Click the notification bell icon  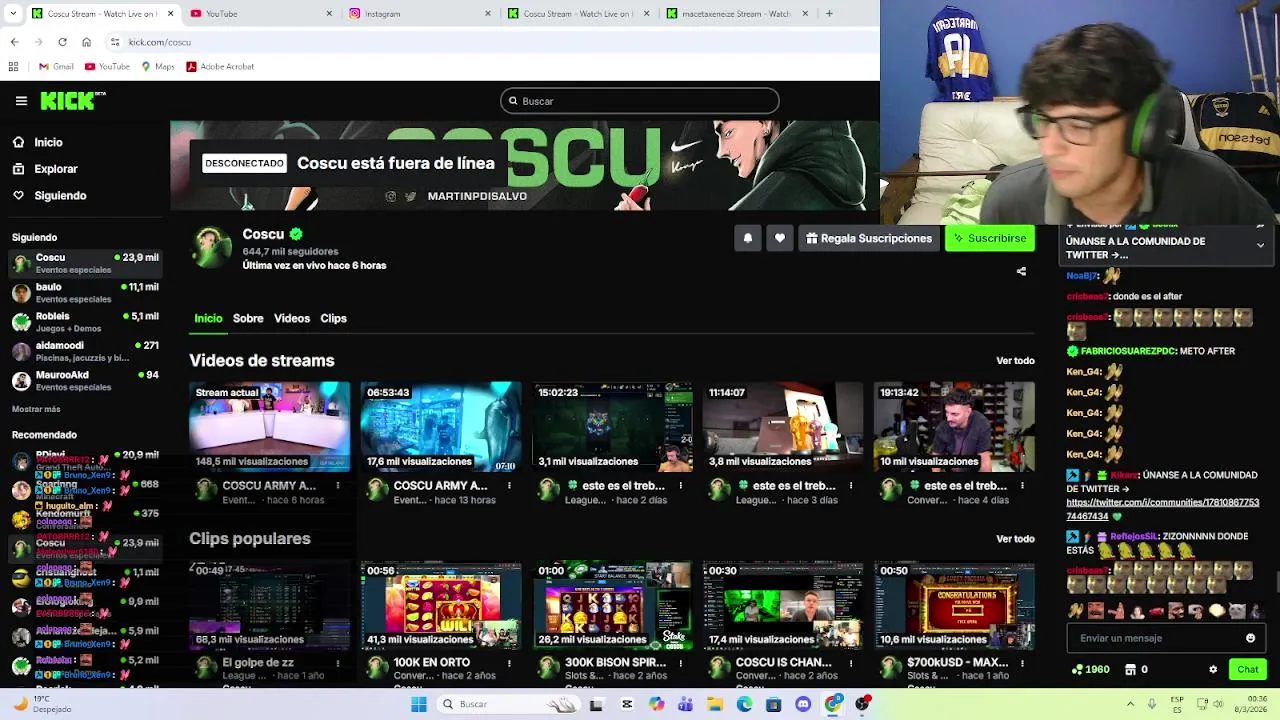pyautogui.click(x=747, y=238)
